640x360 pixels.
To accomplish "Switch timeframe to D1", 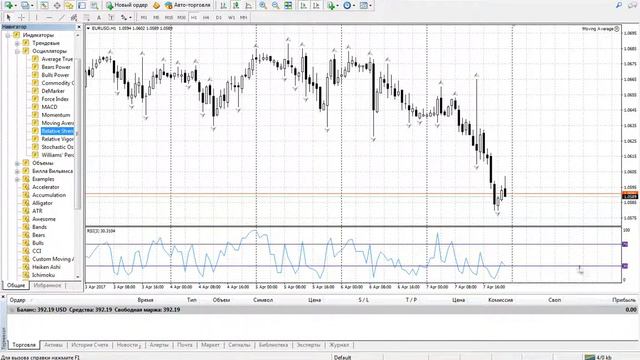I will pos(219,18).
